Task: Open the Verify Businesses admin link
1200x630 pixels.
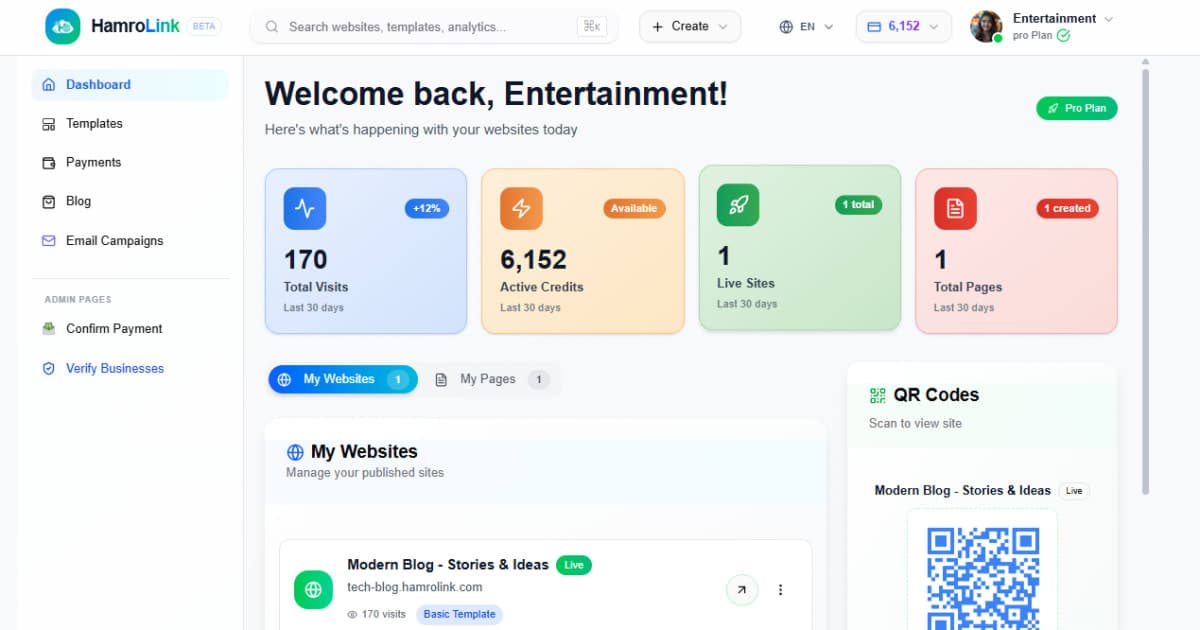Action: point(114,369)
